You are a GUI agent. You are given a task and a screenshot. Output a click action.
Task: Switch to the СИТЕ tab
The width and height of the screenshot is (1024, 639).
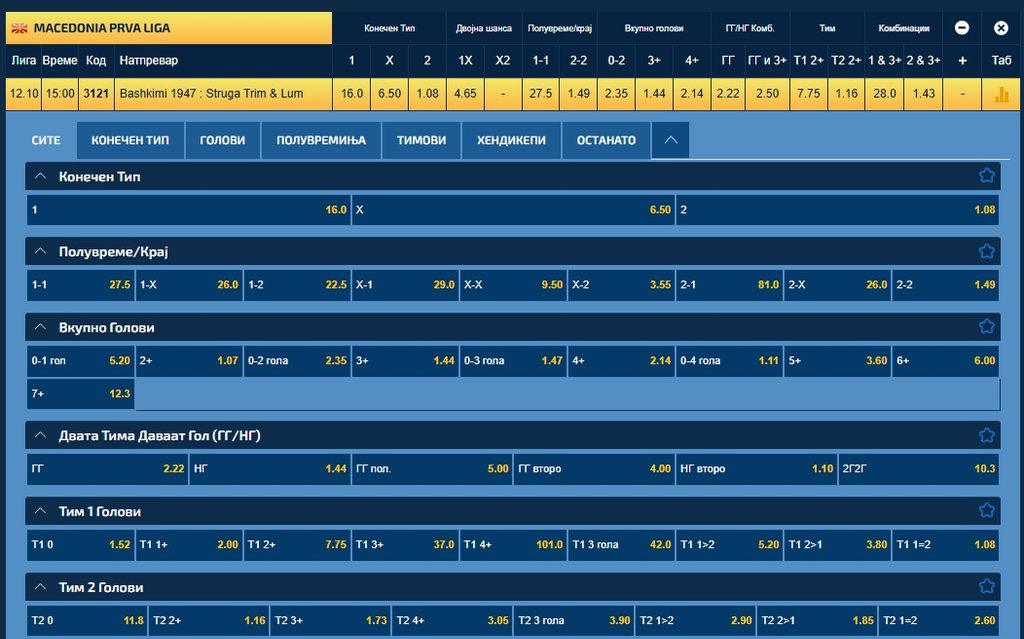pos(46,140)
